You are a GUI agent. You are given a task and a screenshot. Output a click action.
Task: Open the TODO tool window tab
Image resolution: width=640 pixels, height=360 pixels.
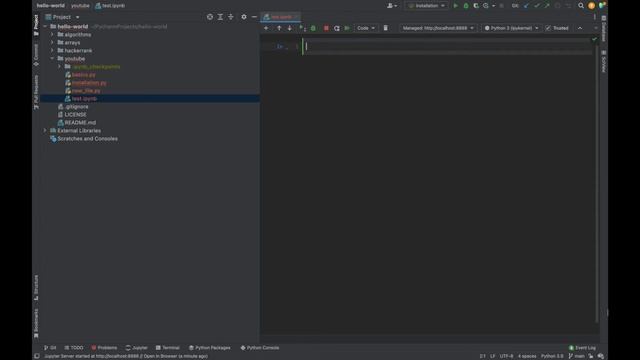(74, 348)
